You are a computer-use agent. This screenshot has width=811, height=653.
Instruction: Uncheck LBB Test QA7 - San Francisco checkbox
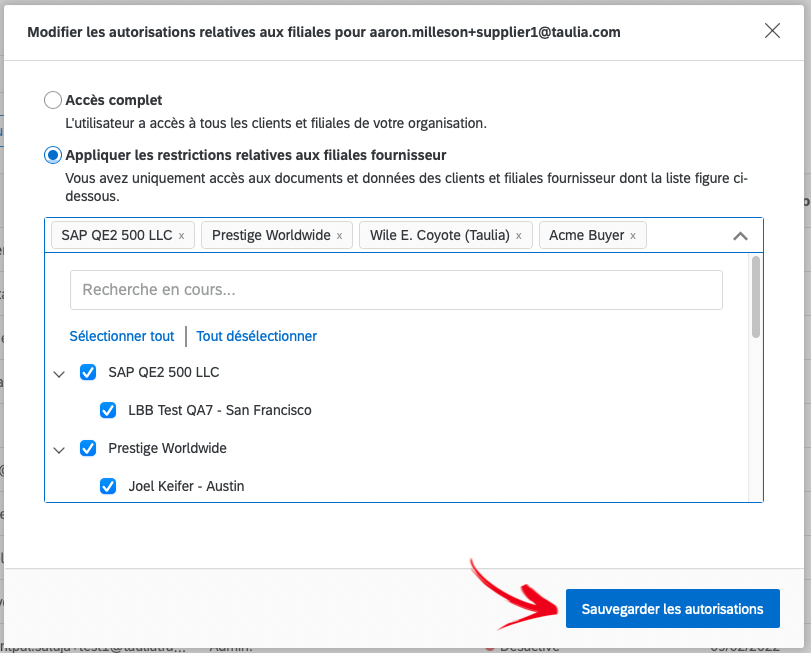coord(108,410)
